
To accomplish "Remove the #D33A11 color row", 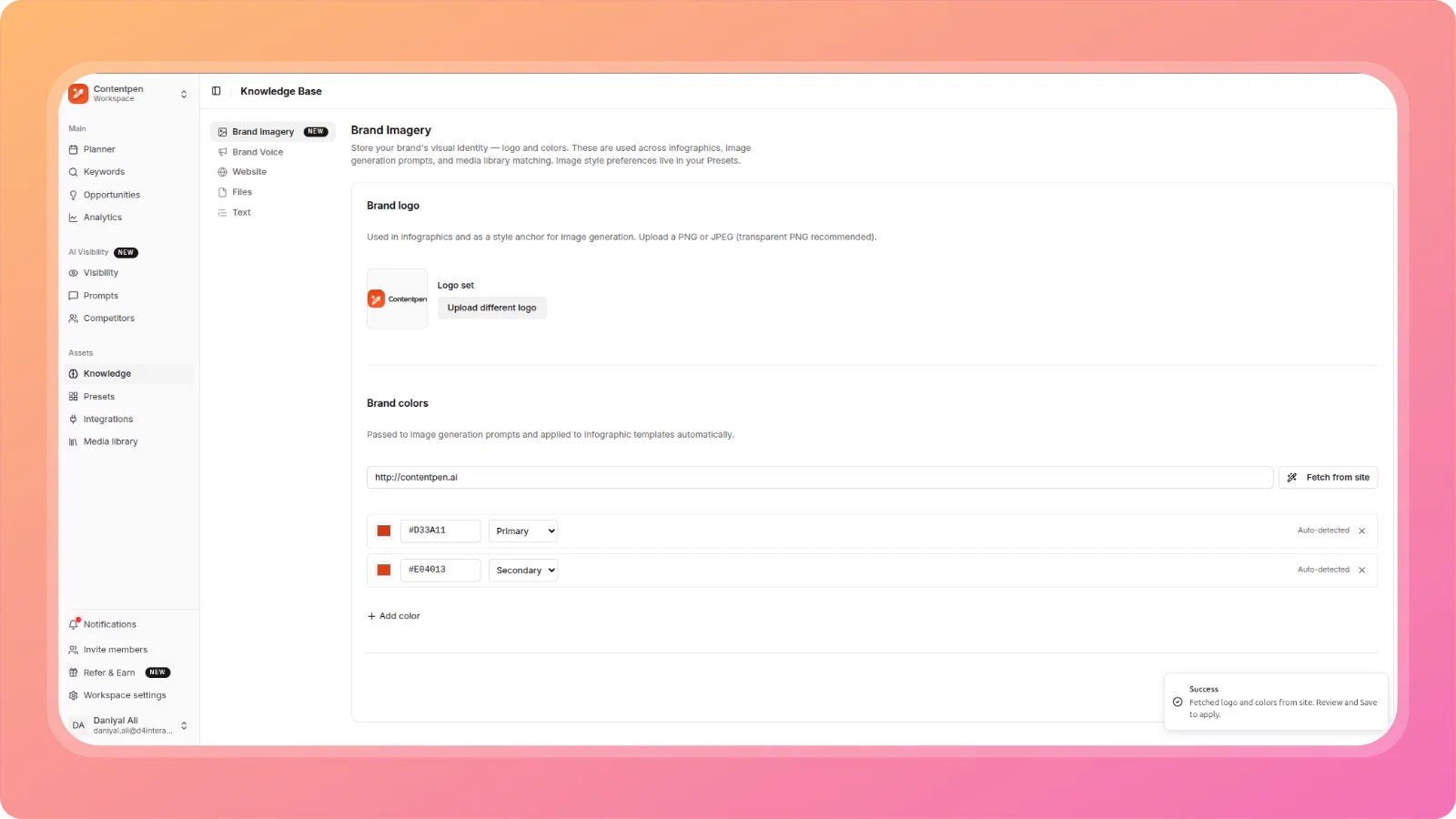I will pos(1362,531).
